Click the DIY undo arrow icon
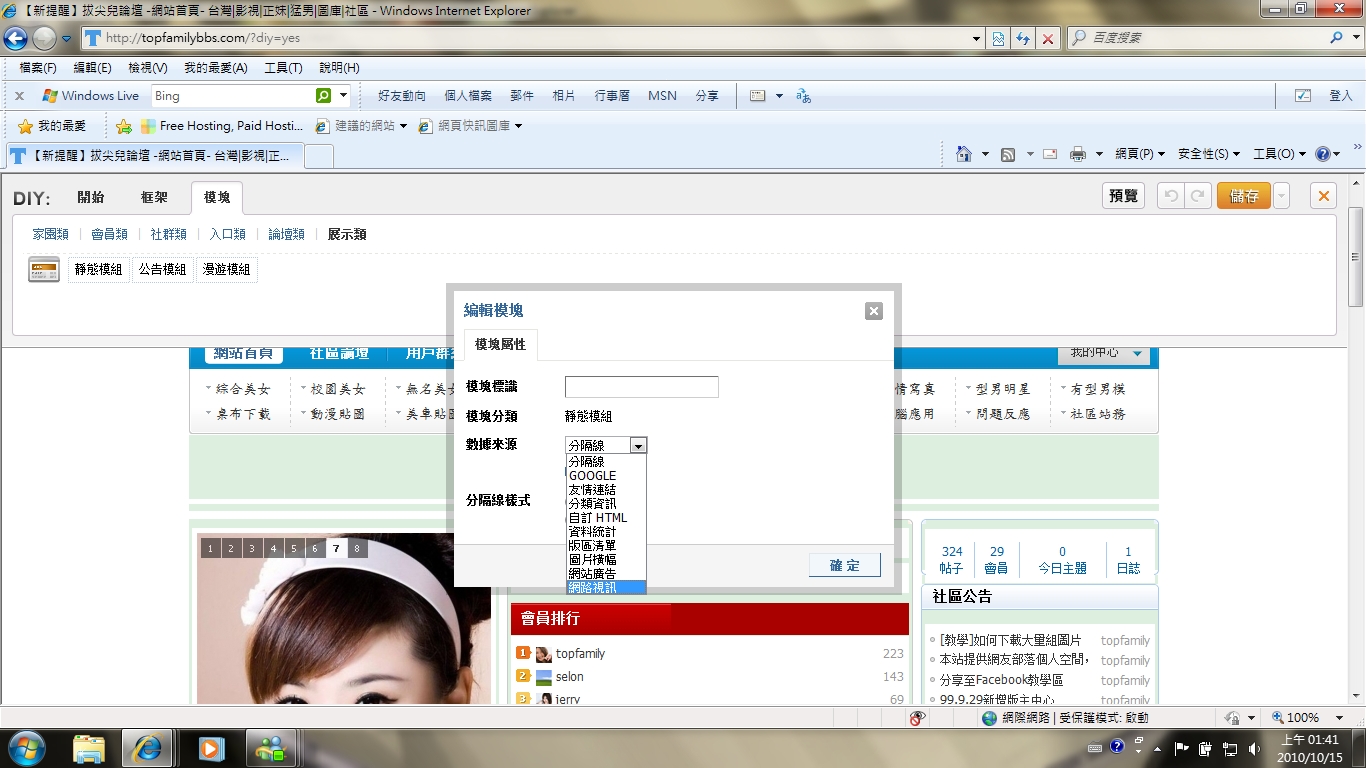Screen dimensions: 1366x768 pyautogui.click(x=1172, y=196)
